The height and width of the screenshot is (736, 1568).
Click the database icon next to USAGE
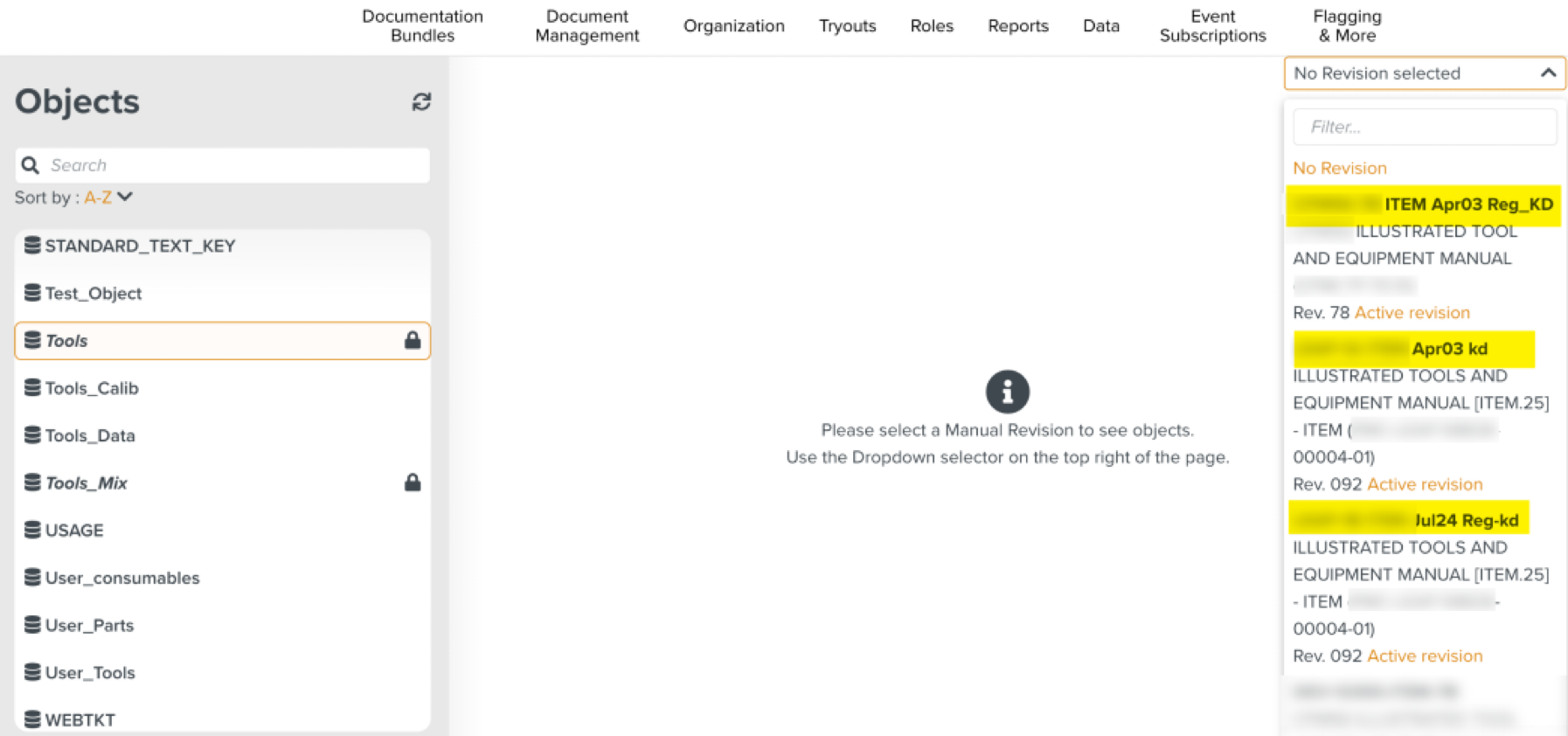(x=32, y=530)
